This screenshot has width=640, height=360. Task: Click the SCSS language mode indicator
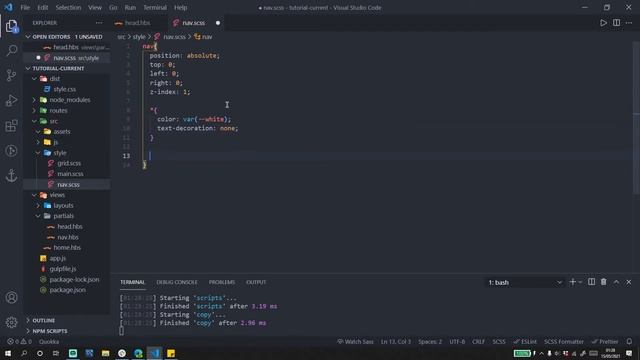[x=499, y=342]
